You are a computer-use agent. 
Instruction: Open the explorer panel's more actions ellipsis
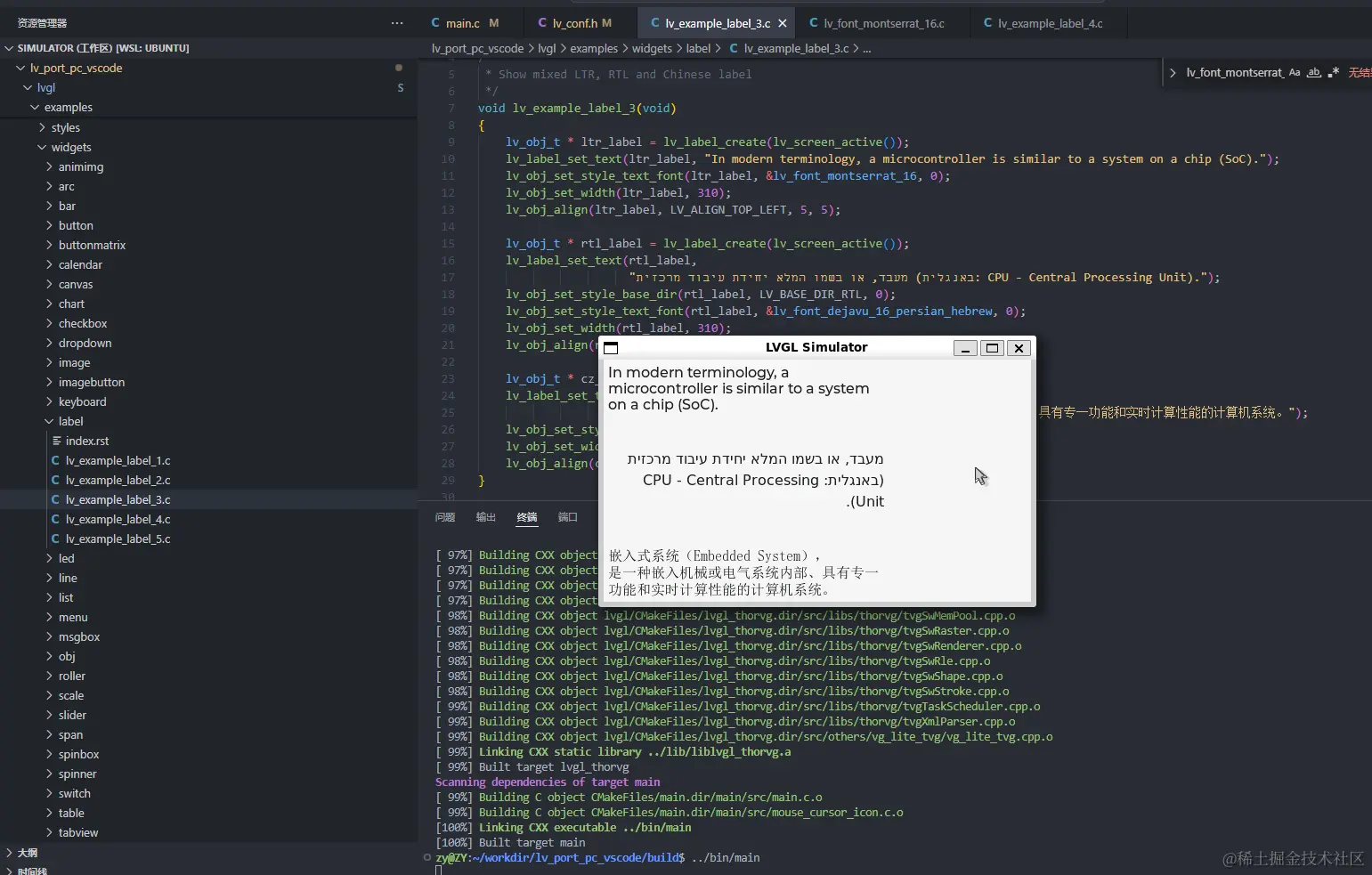[397, 23]
